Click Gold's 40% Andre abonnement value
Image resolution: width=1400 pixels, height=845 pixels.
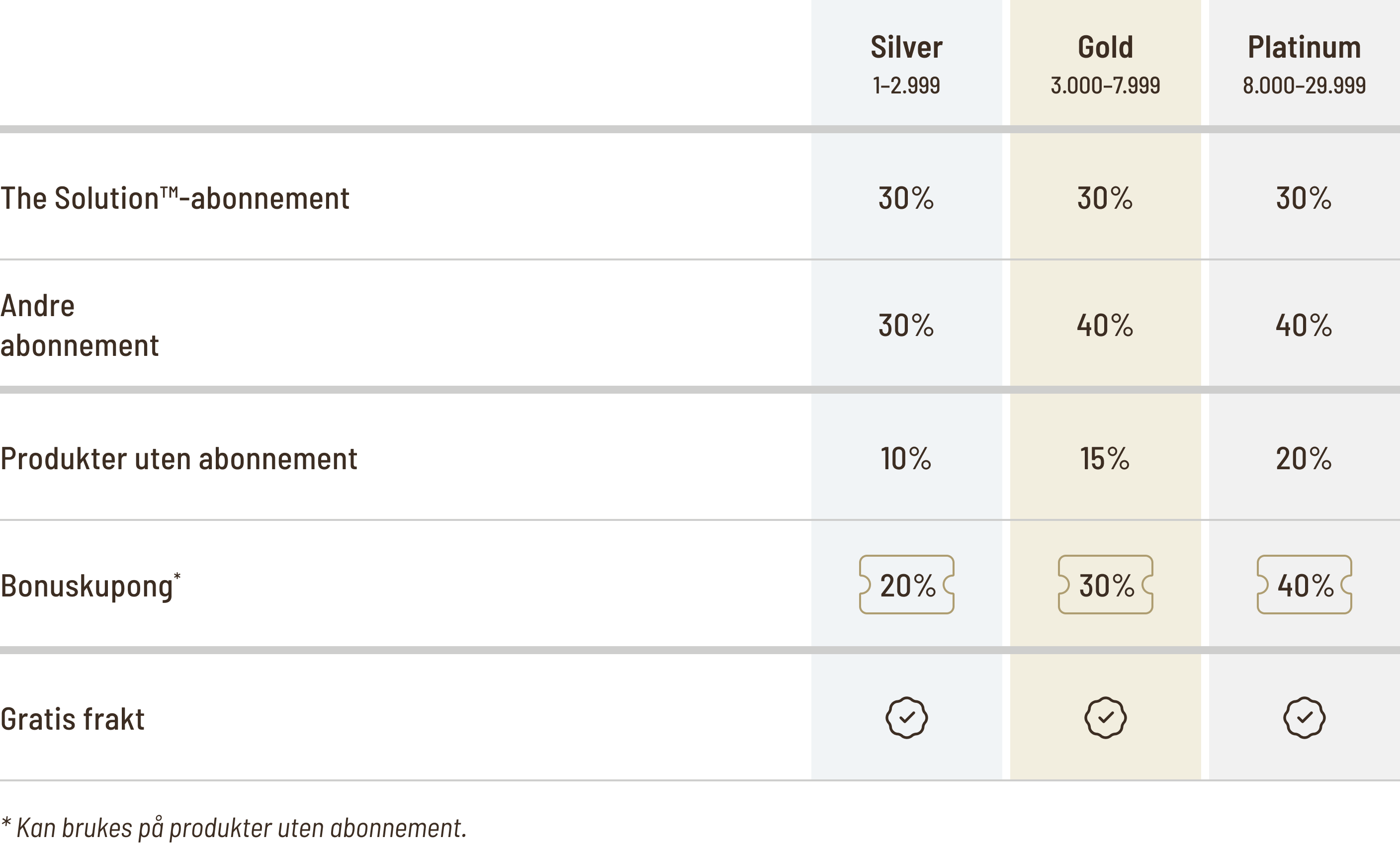tap(1105, 326)
